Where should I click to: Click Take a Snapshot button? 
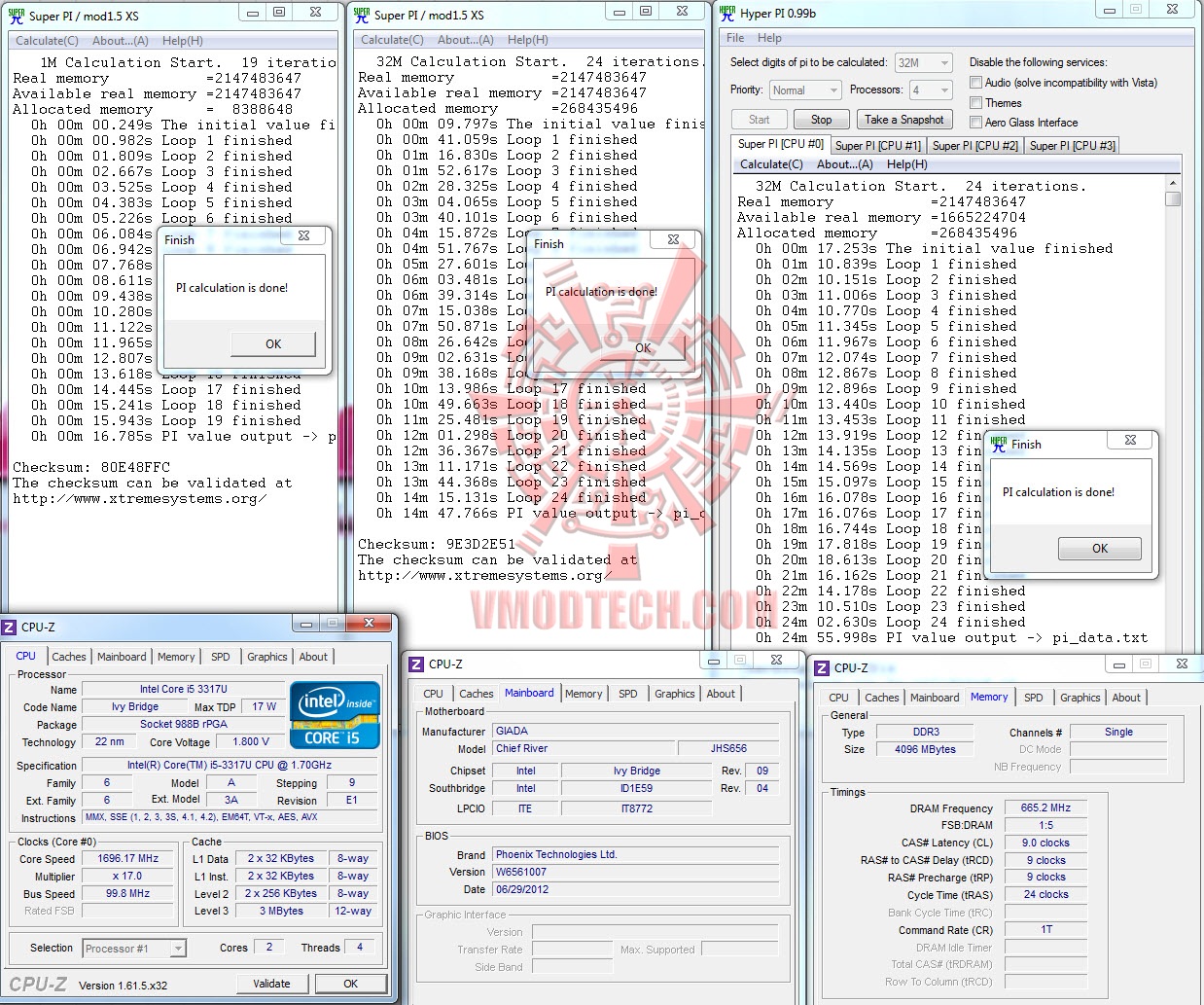pos(904,120)
